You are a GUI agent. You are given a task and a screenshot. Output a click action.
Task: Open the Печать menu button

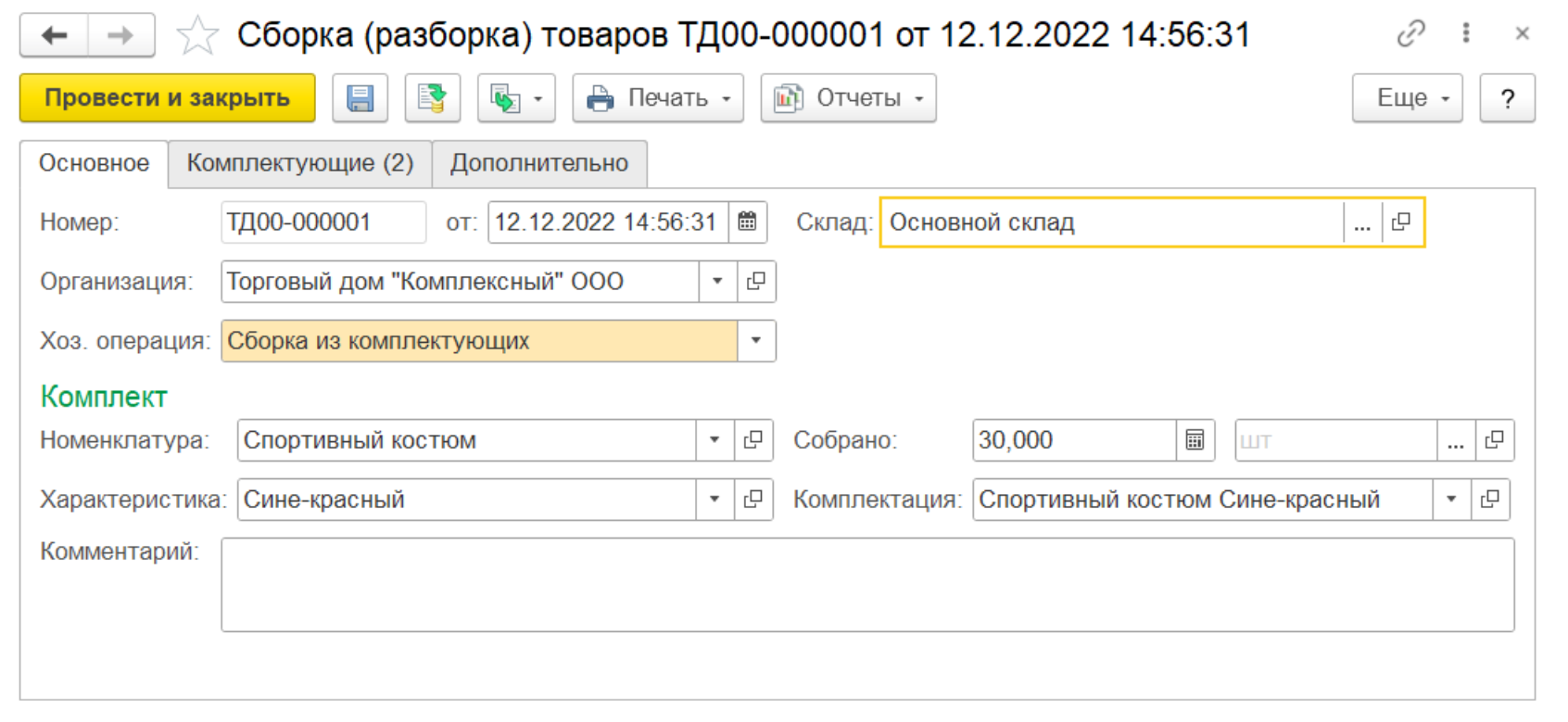click(658, 98)
